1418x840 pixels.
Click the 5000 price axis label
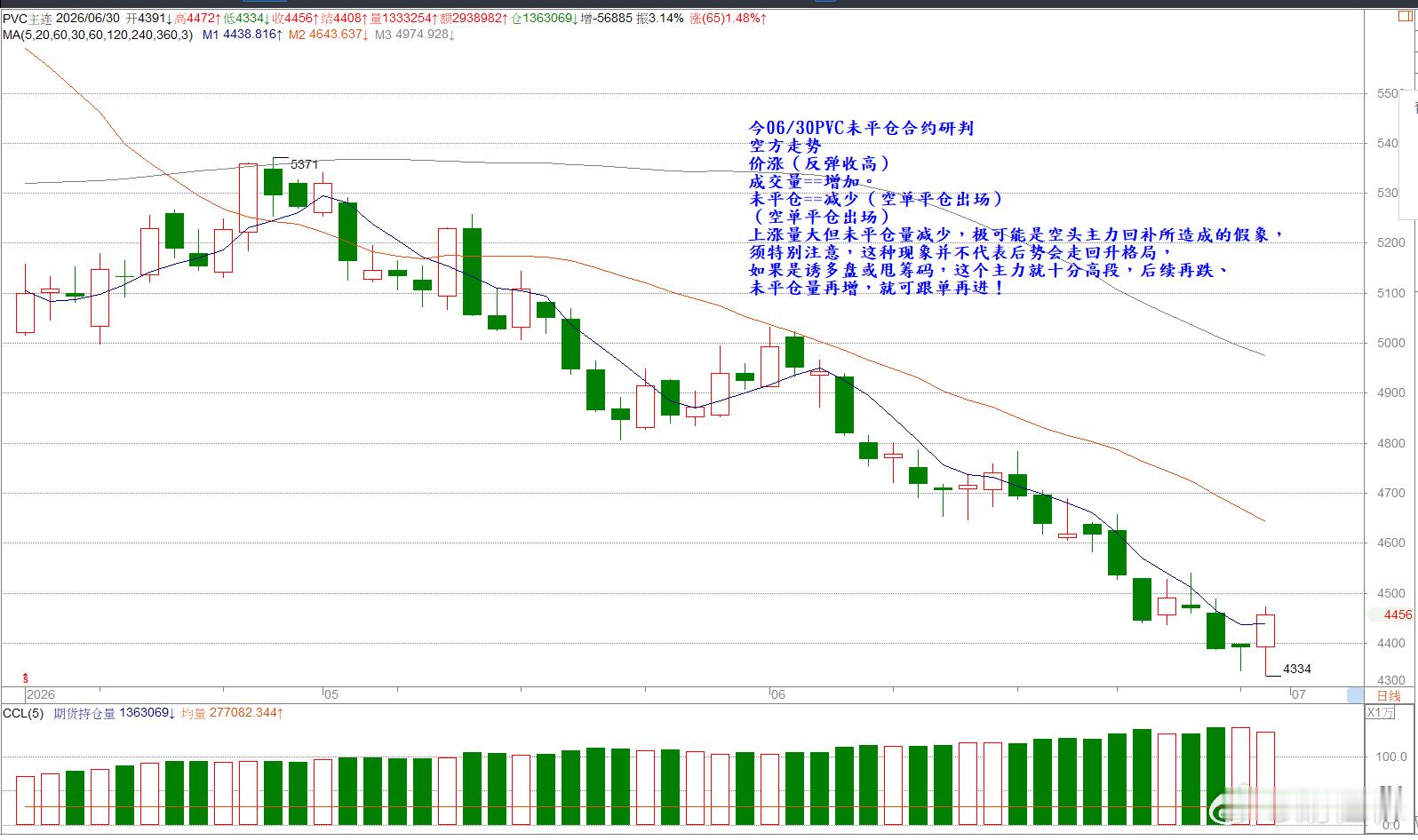coord(1390,343)
